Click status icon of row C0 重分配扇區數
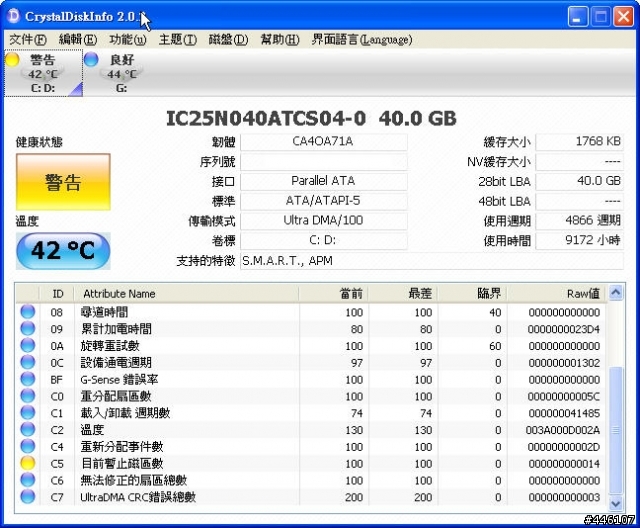Image resolution: width=640 pixels, height=528 pixels. [28, 395]
